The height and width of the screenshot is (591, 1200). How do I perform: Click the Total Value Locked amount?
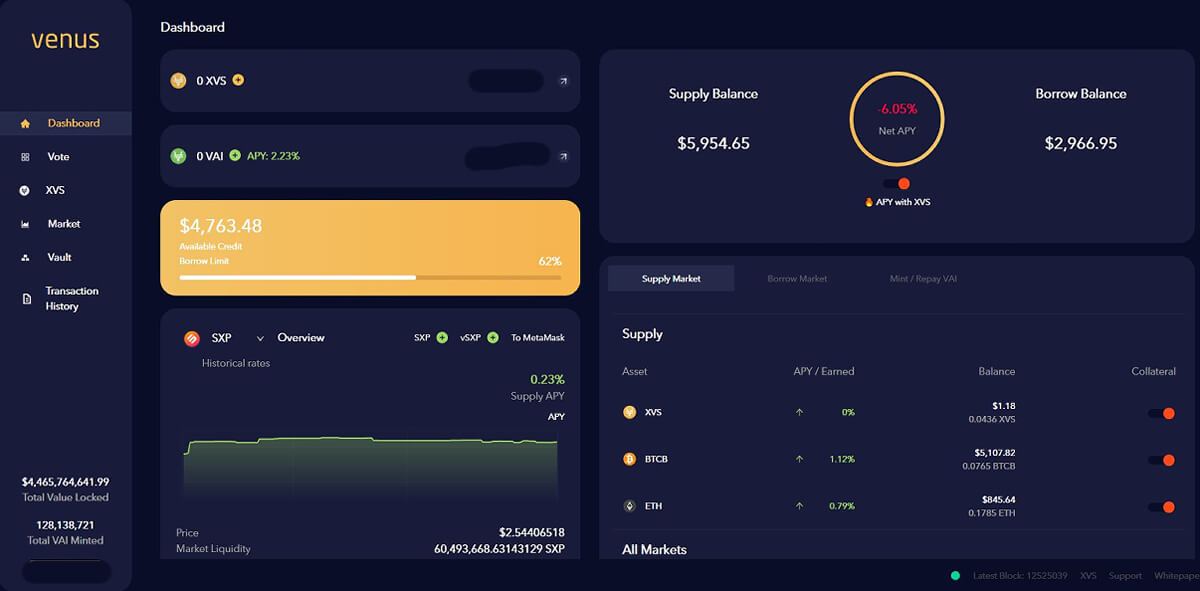[x=66, y=482]
